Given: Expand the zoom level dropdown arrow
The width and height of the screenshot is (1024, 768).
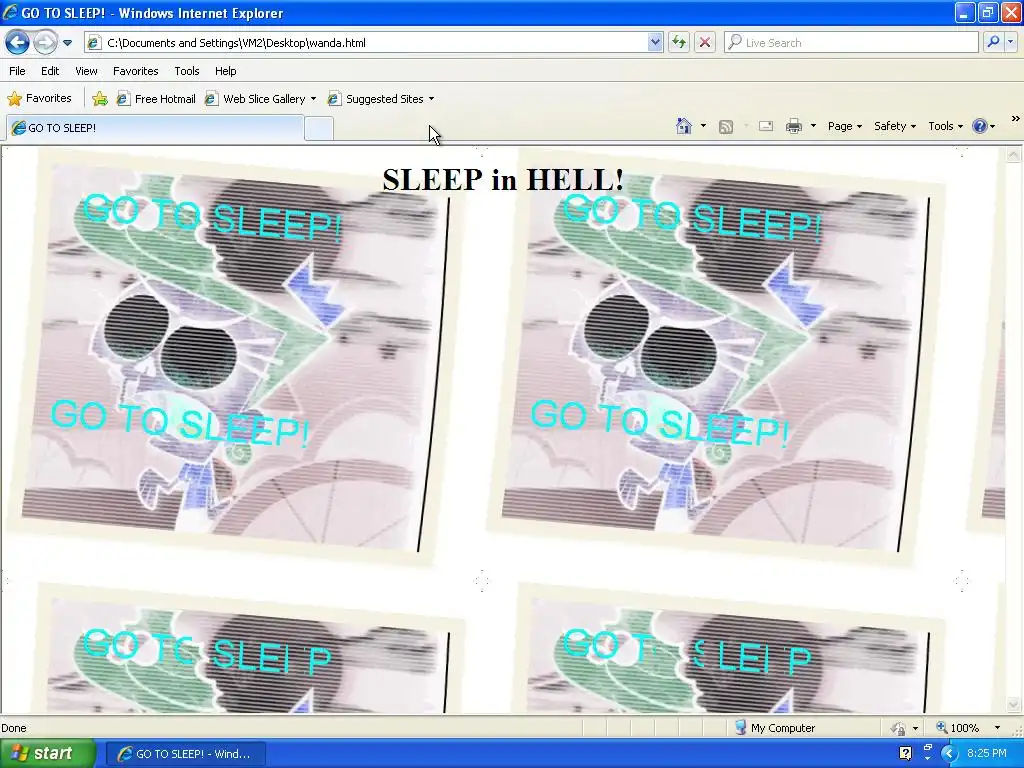Looking at the screenshot, I should pos(997,728).
